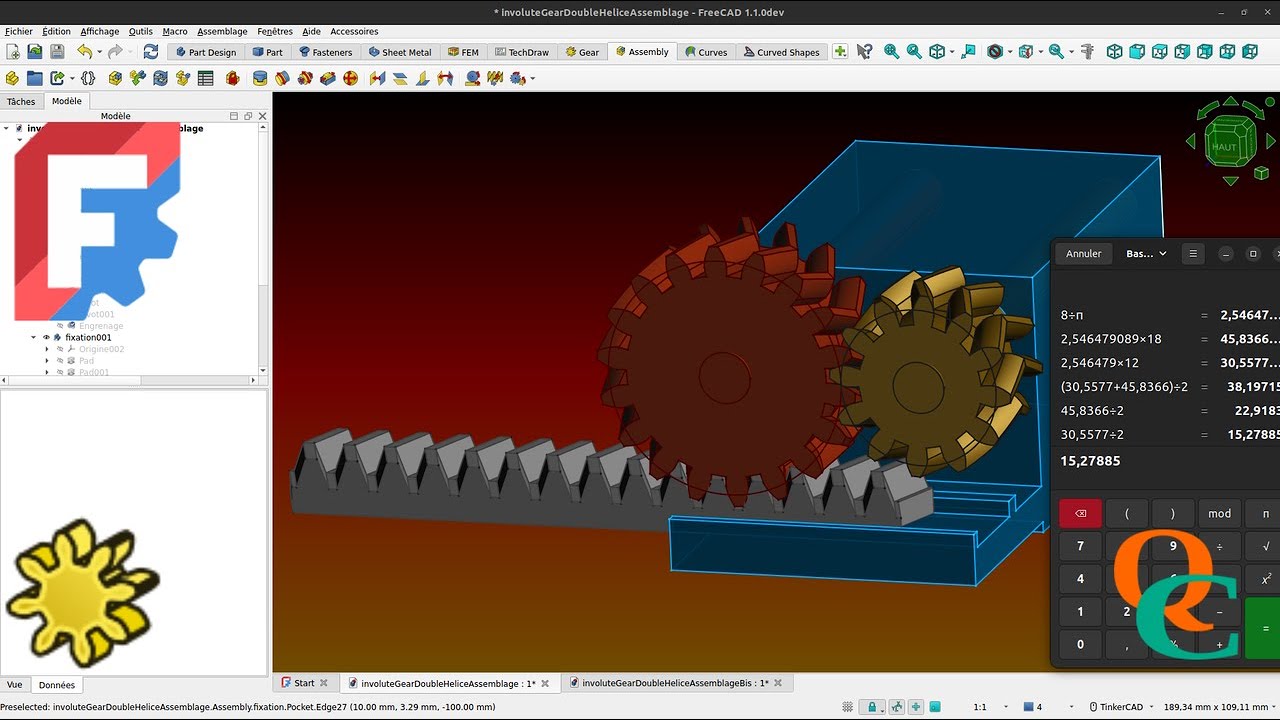Switch to the Part Design workbench tab
Screen dimensions: 1280x720
click(206, 52)
